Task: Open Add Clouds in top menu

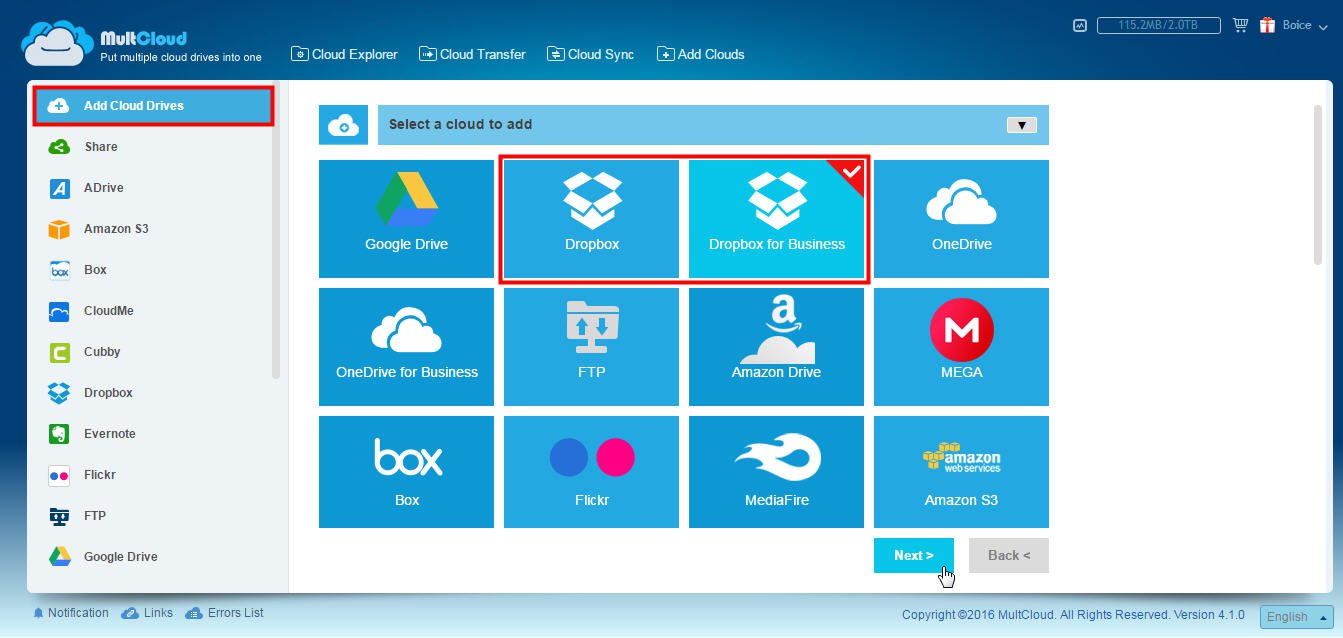Action: [700, 54]
